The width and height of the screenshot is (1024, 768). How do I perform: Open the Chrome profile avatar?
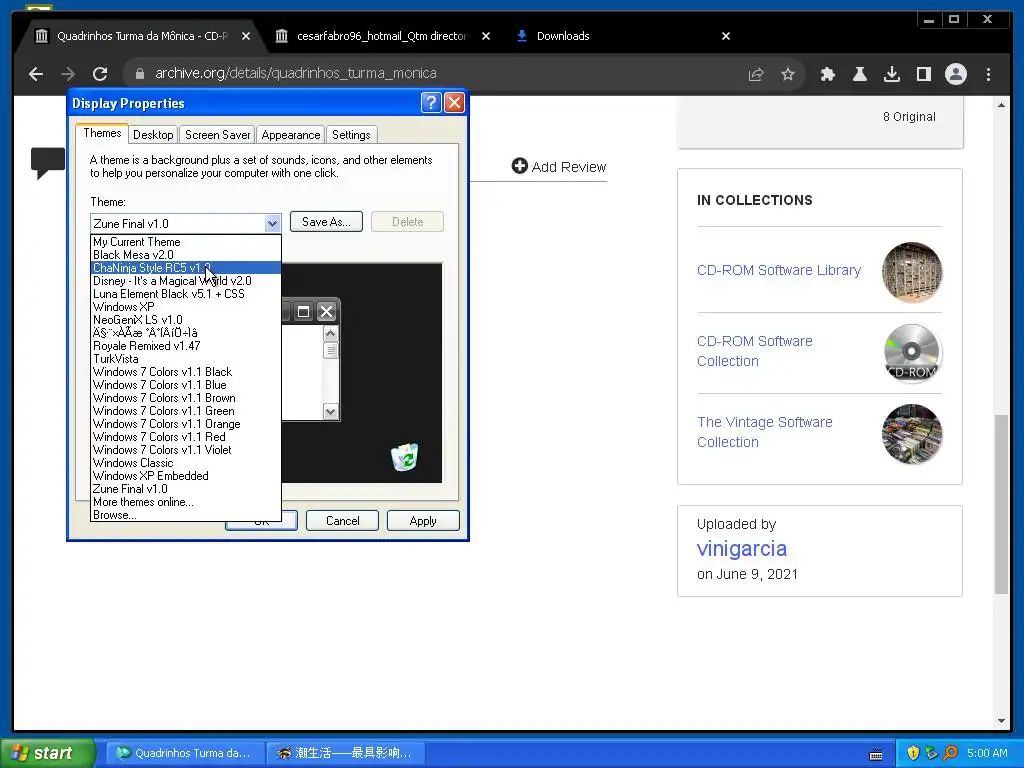coord(955,74)
